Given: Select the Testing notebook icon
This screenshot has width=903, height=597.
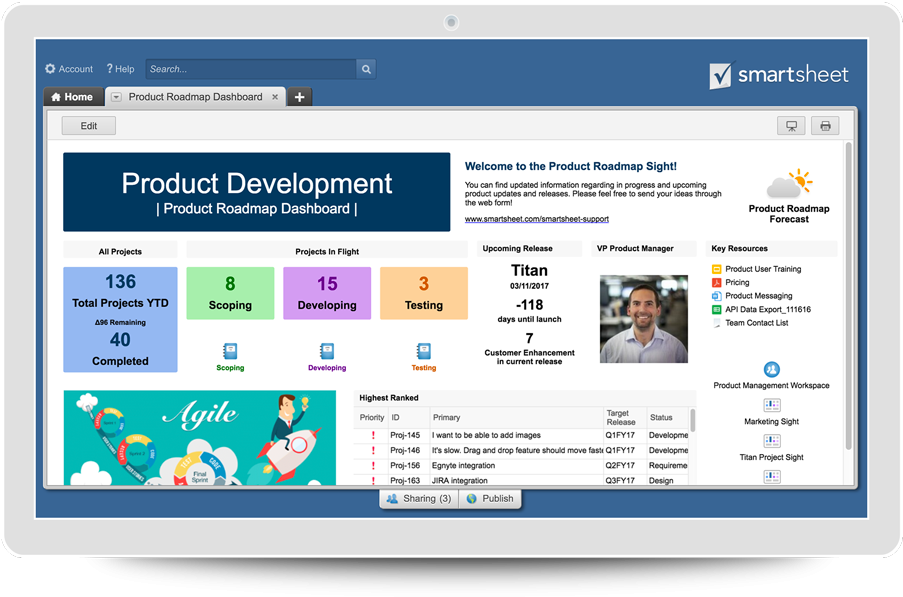Looking at the screenshot, I should tap(423, 353).
